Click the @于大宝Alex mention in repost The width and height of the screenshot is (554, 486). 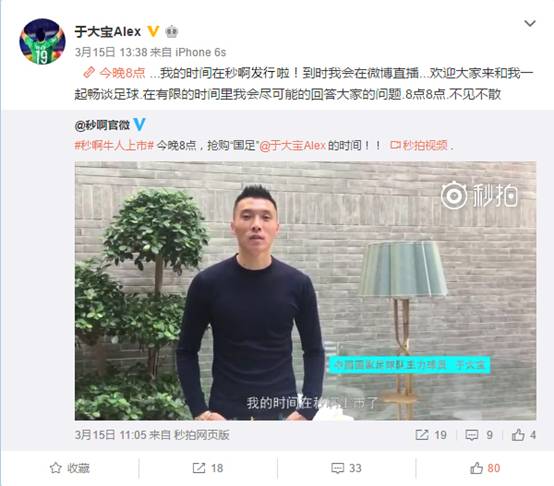(x=293, y=145)
